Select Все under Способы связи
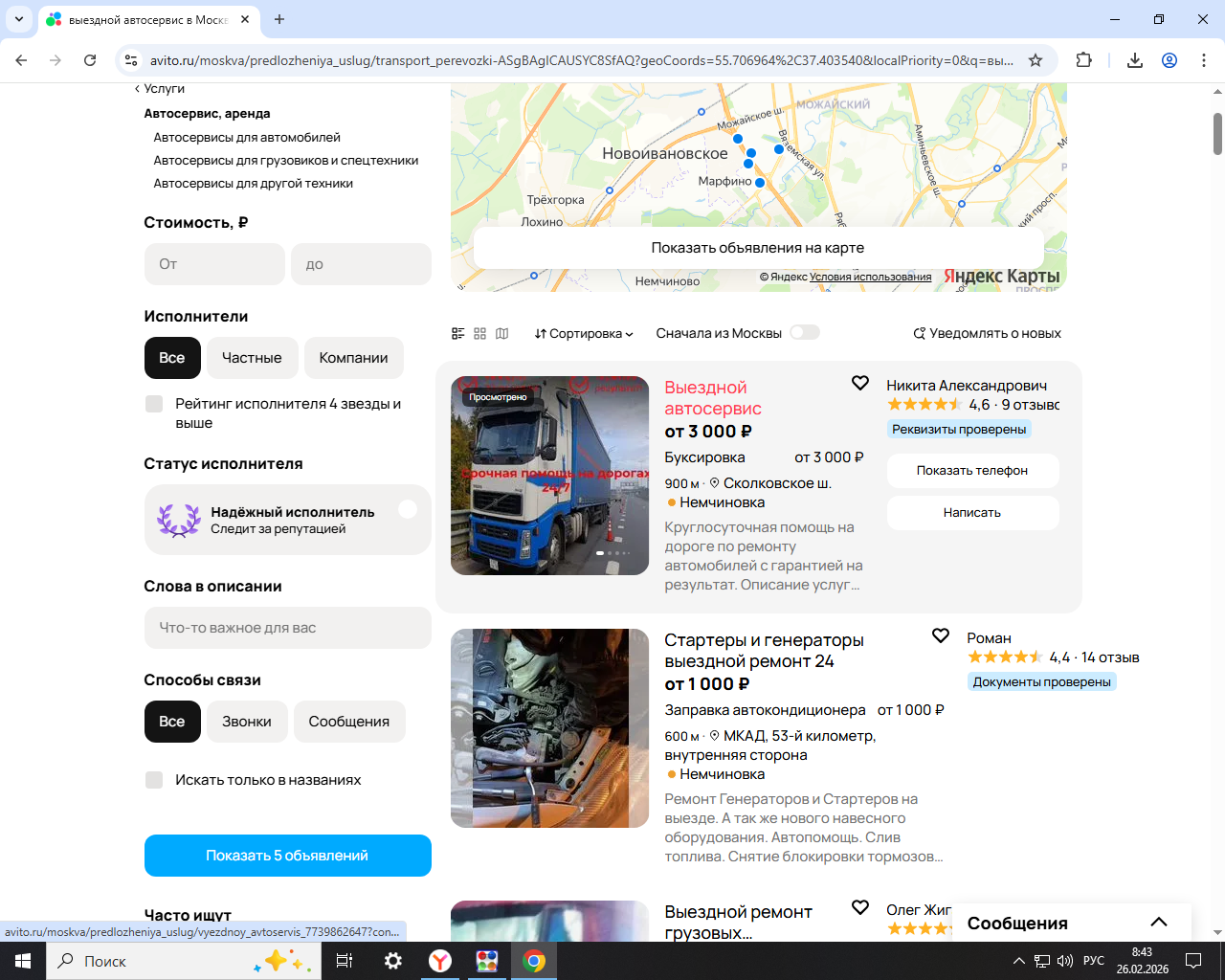Viewport: 1225px width, 980px height. (x=172, y=722)
